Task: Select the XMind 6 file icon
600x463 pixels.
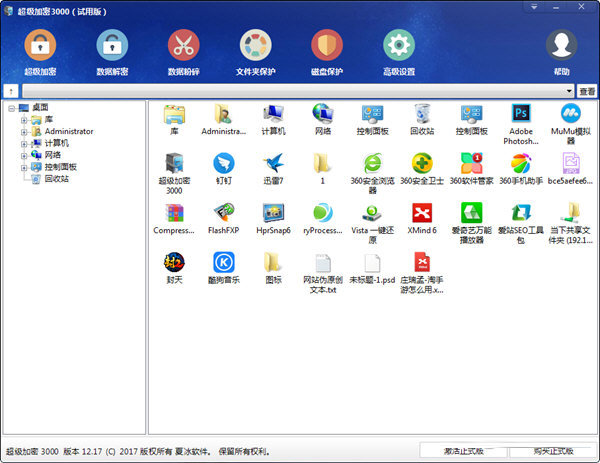Action: [x=421, y=212]
